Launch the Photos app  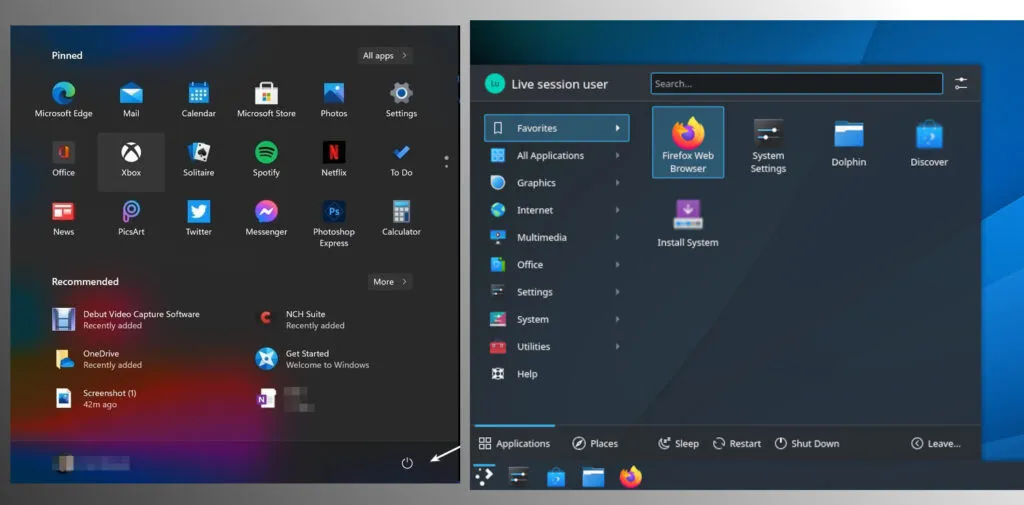334,100
